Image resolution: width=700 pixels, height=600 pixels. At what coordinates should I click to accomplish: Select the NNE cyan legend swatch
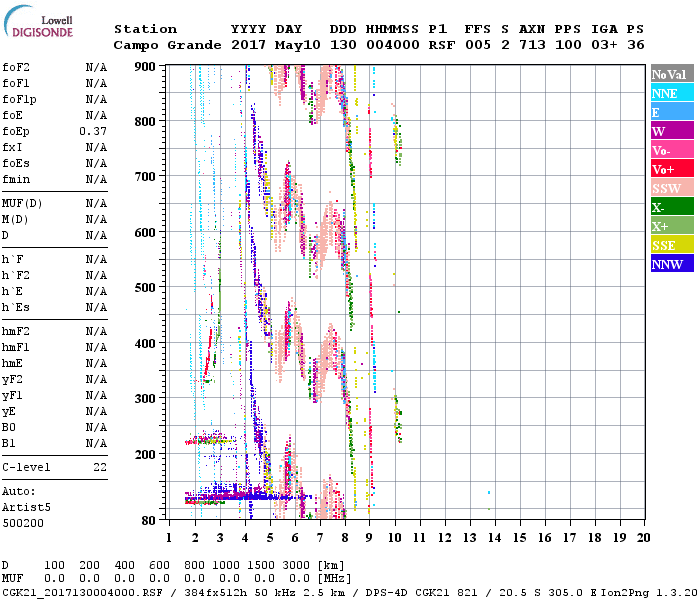[x=672, y=93]
